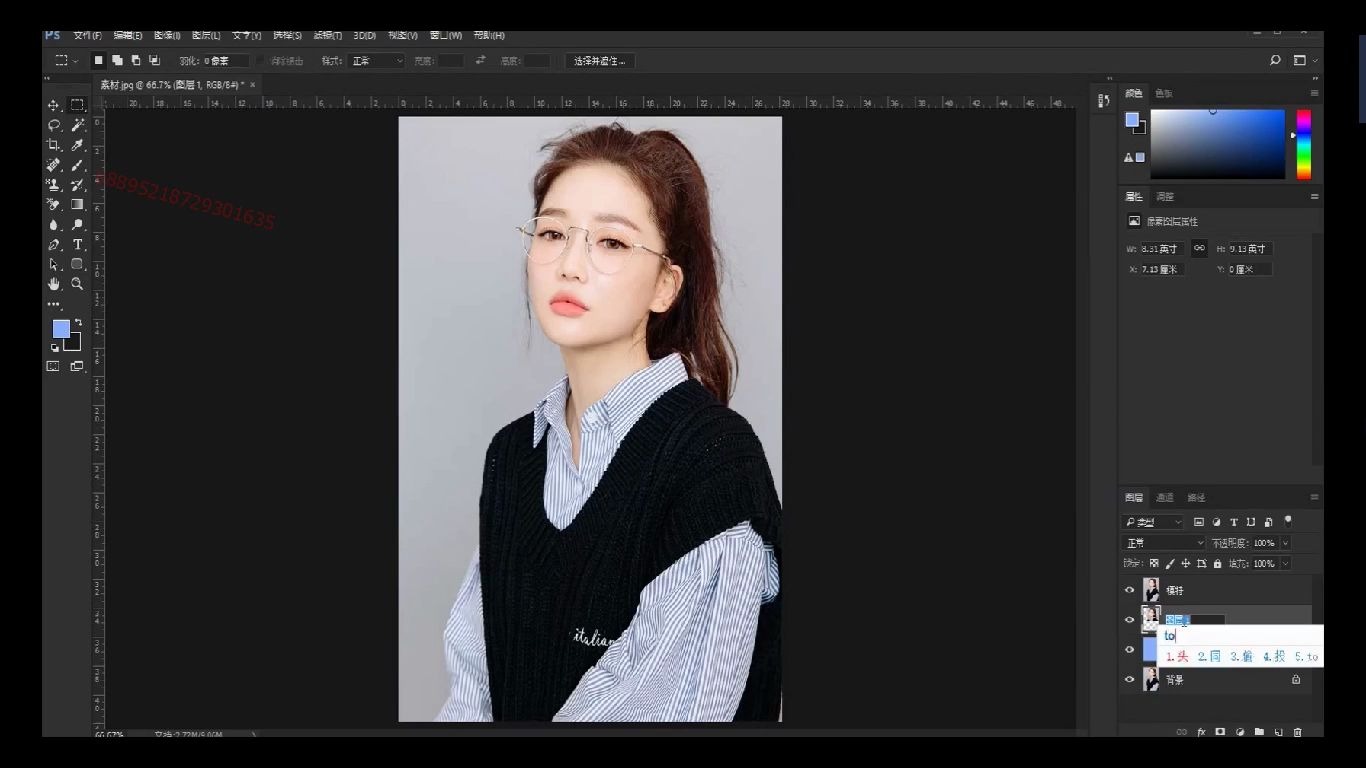Link width and height in Properties
Screen dimensions: 1366x768
coord(1199,248)
